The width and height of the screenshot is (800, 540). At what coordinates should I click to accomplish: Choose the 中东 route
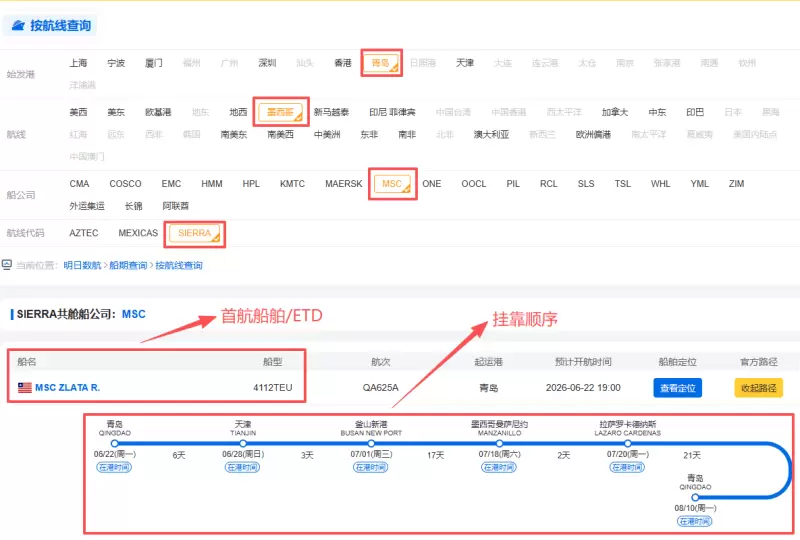click(657, 112)
